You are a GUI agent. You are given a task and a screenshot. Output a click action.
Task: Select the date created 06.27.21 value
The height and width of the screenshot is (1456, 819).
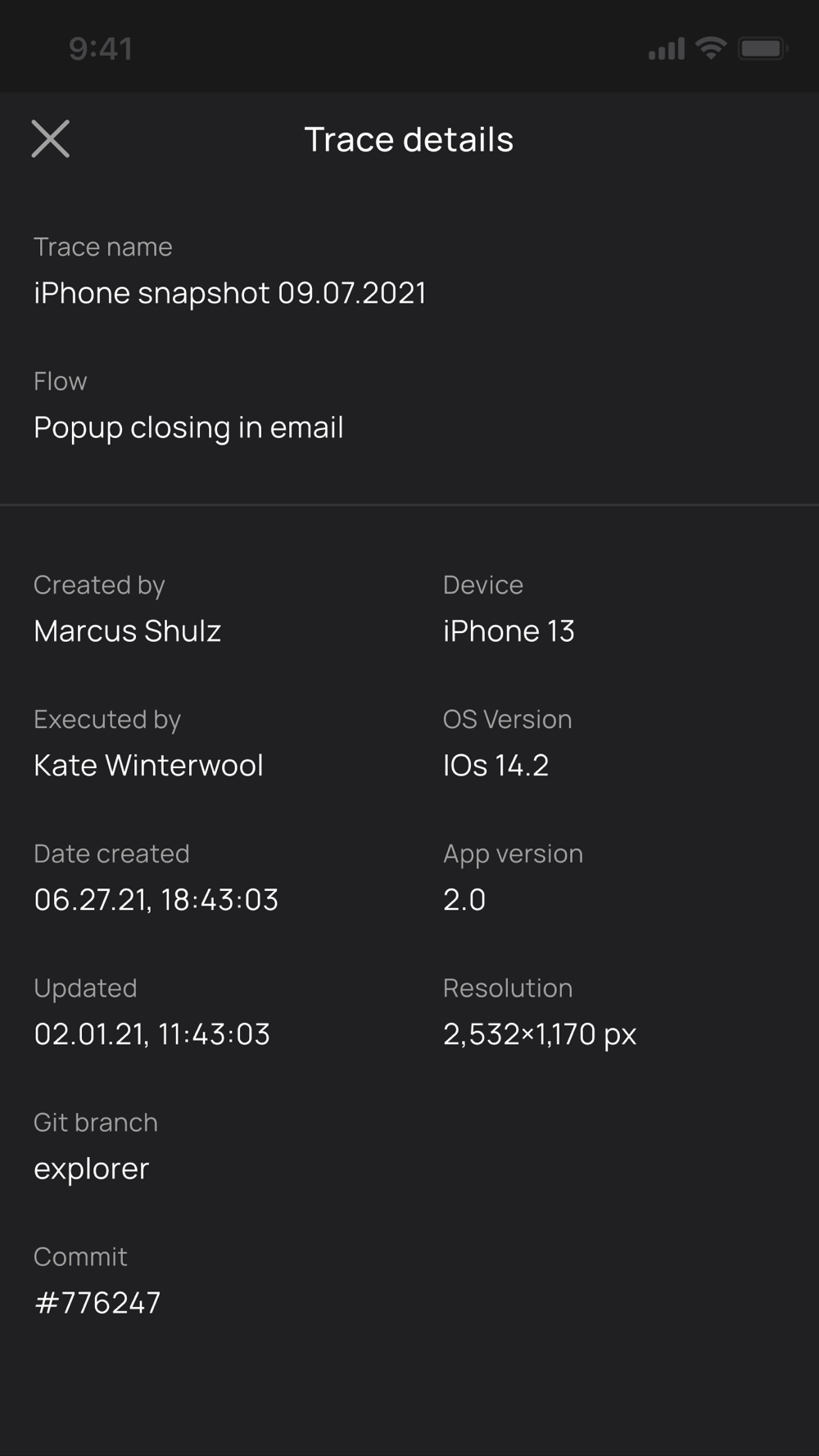(156, 899)
